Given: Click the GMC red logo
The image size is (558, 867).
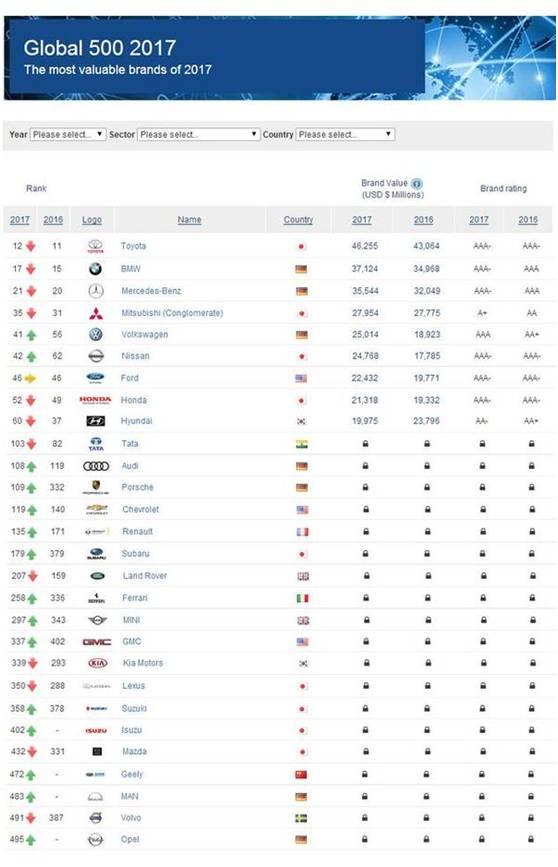Looking at the screenshot, I should (x=97, y=642).
